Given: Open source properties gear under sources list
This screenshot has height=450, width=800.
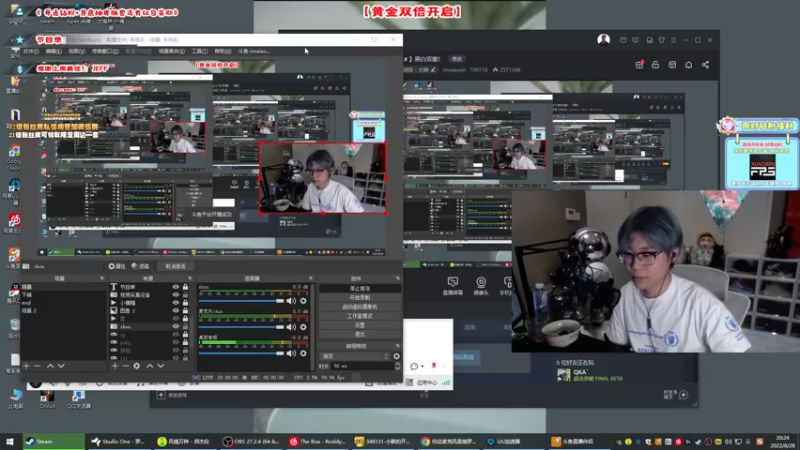Looking at the screenshot, I should coord(137,366).
